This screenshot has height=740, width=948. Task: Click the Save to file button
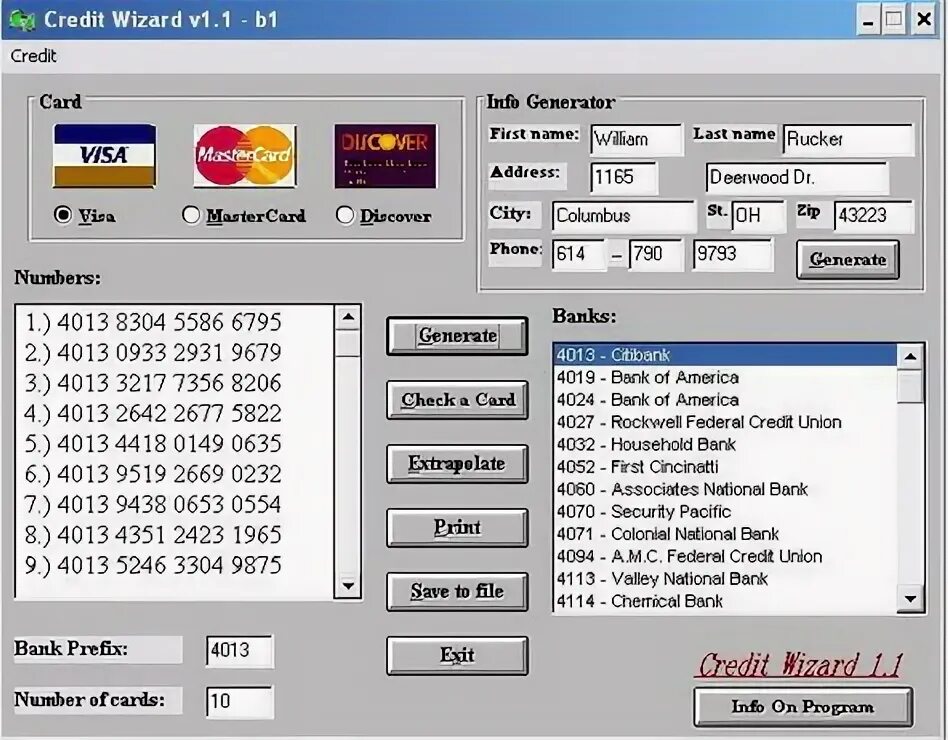[457, 591]
